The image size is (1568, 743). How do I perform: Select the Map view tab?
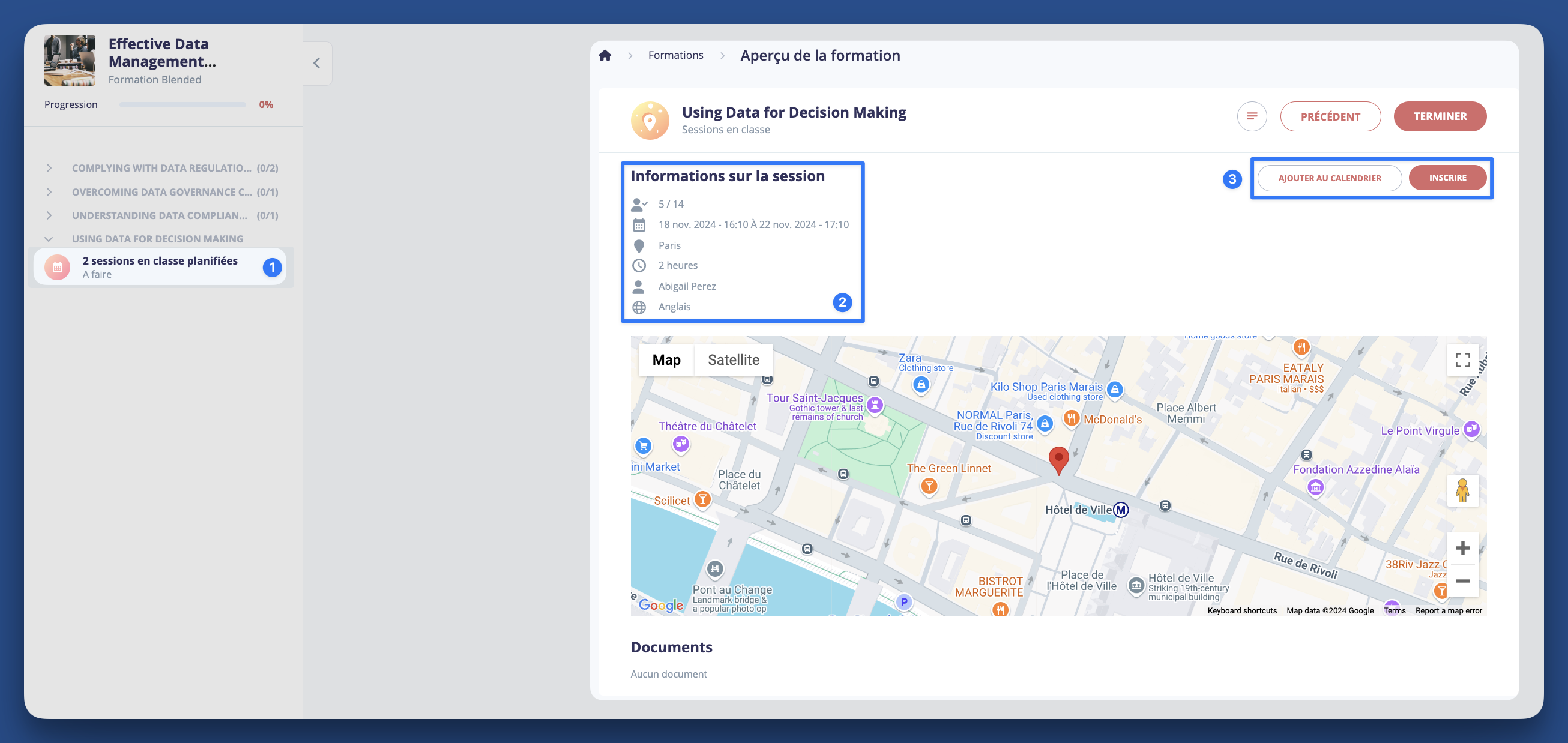pyautogui.click(x=666, y=360)
